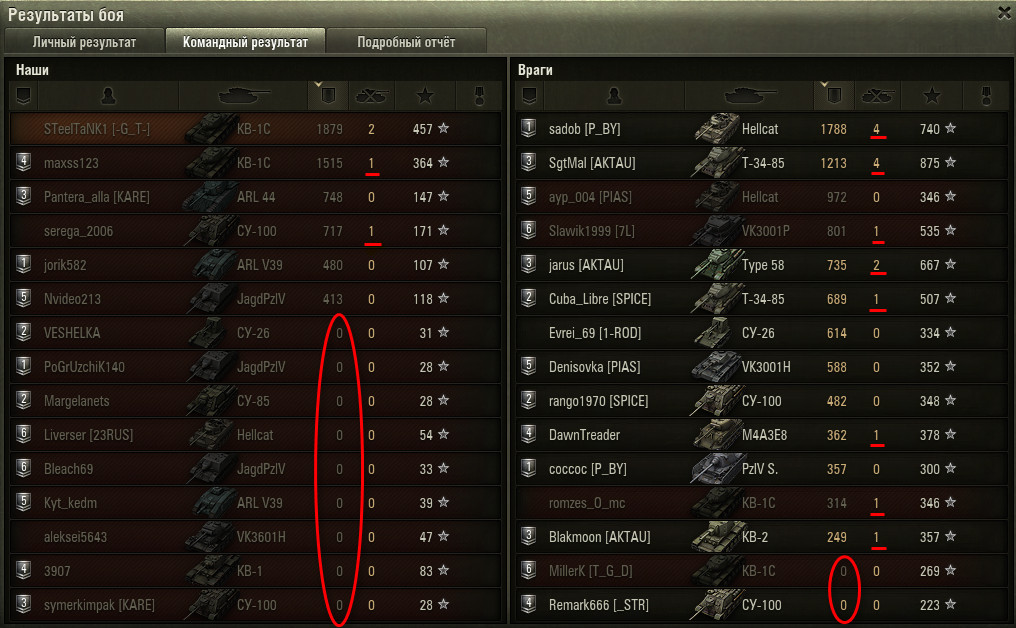Switch to Подробный отчёт tab
This screenshot has width=1016, height=628.
coord(406,42)
